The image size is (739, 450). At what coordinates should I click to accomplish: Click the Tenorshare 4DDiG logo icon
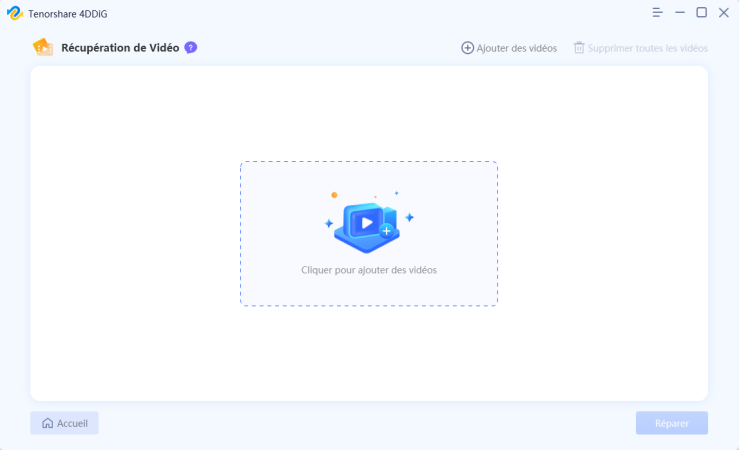(15, 13)
